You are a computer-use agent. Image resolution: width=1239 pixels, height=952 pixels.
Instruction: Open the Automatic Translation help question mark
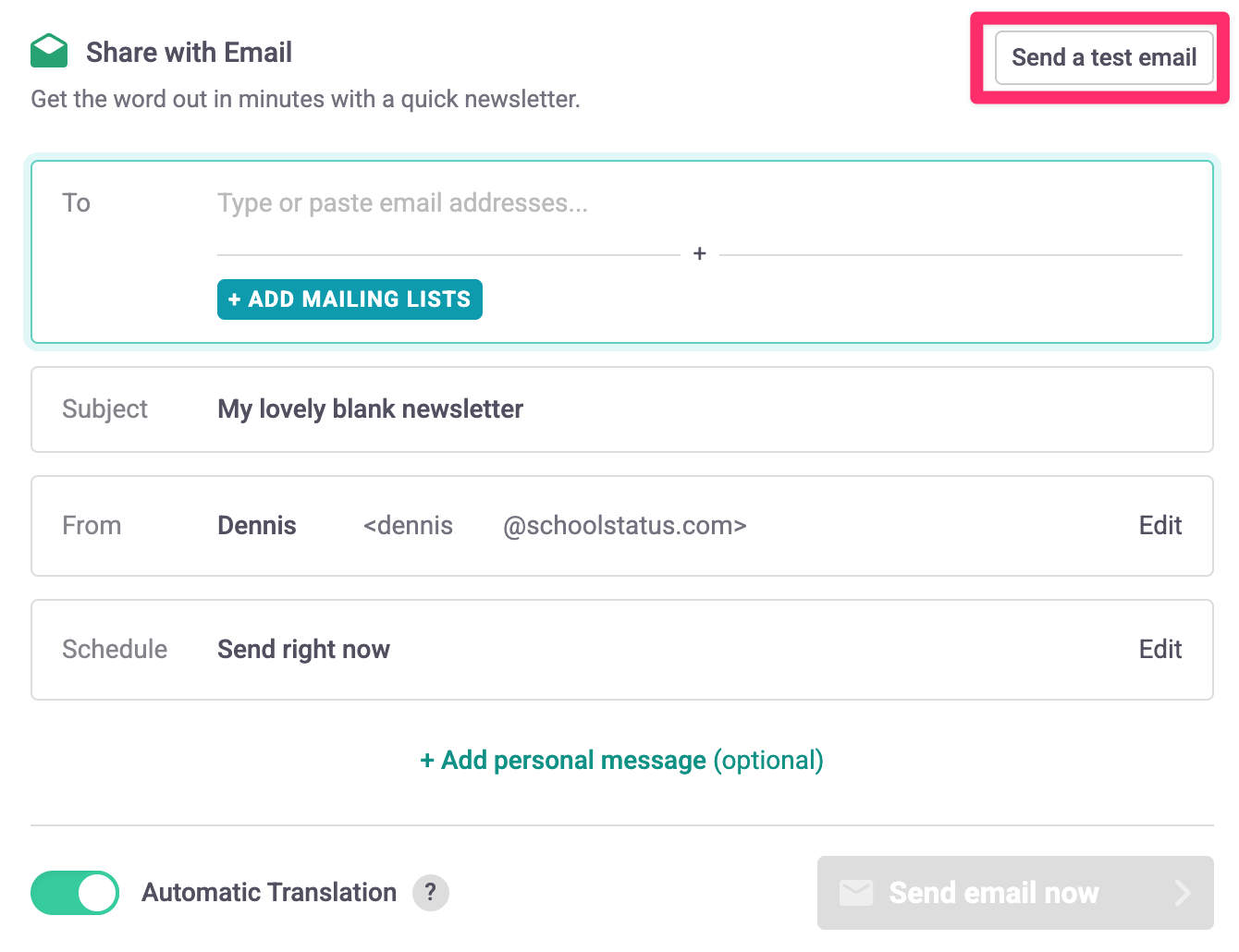(430, 893)
